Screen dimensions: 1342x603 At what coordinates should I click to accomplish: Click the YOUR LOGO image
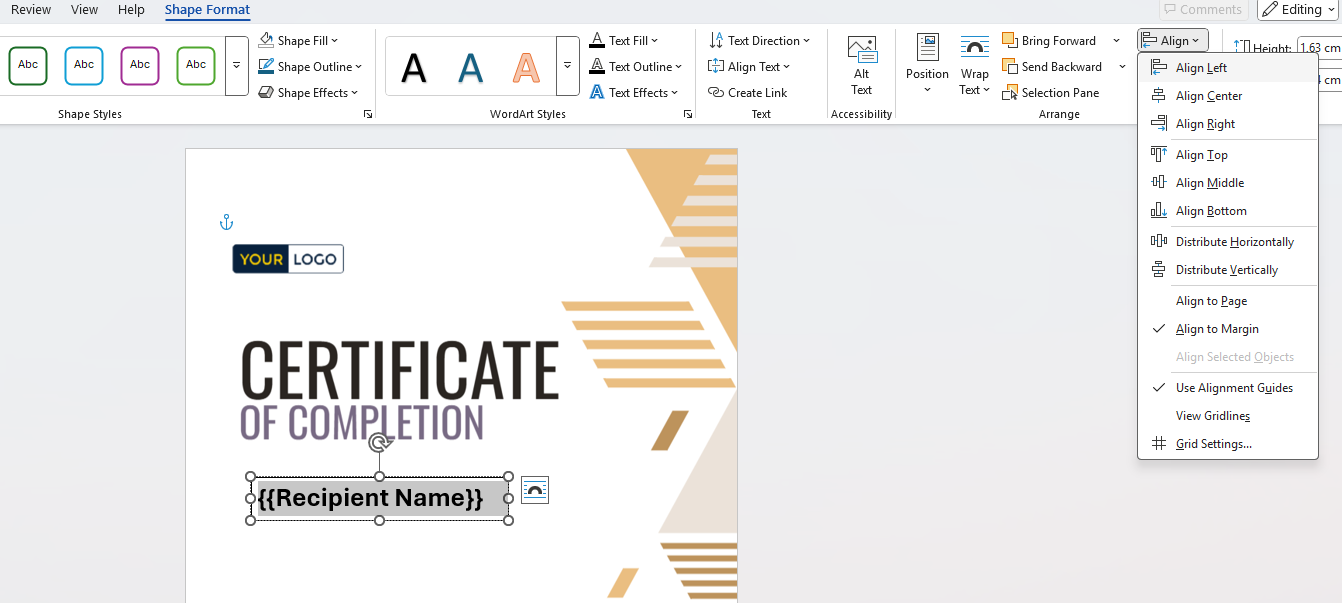click(x=288, y=259)
